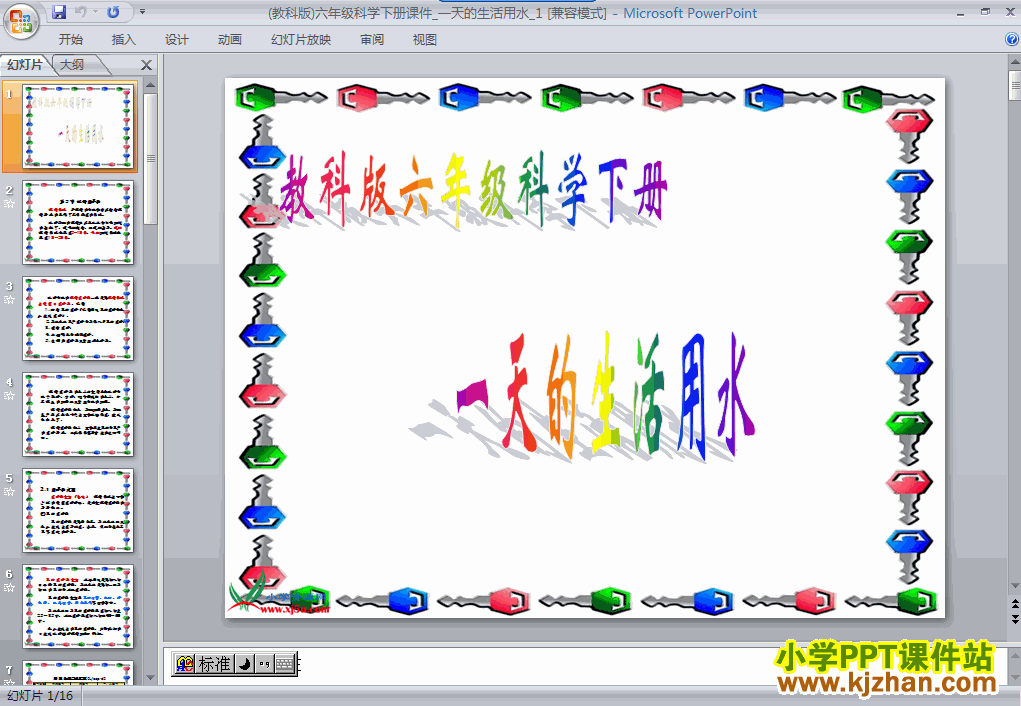
Task: Save the presentation with the floppy disk icon
Action: coord(59,12)
